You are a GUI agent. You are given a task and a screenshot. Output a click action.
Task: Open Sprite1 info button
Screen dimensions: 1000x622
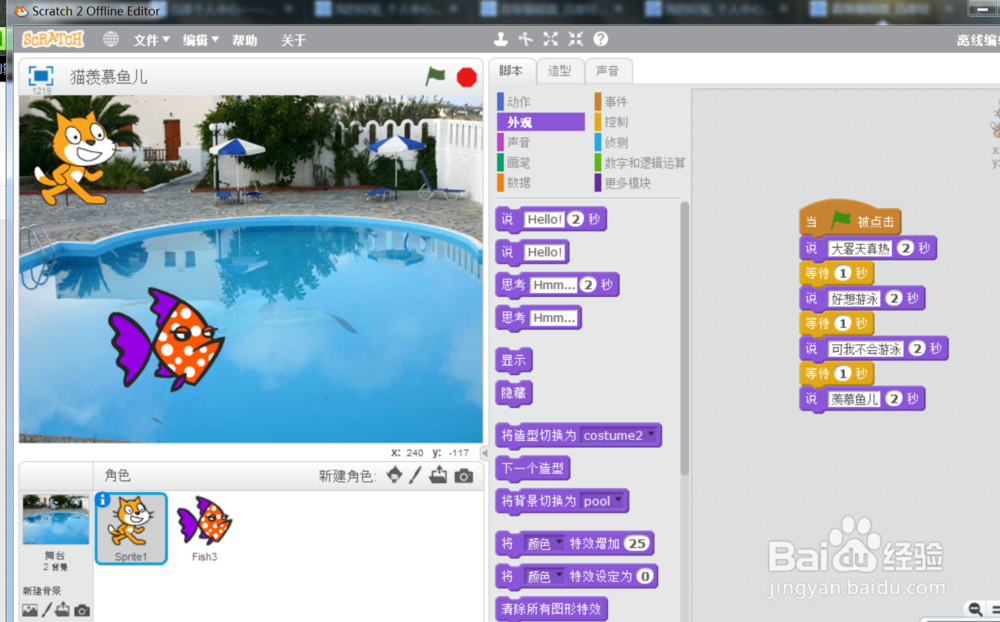(x=103, y=500)
